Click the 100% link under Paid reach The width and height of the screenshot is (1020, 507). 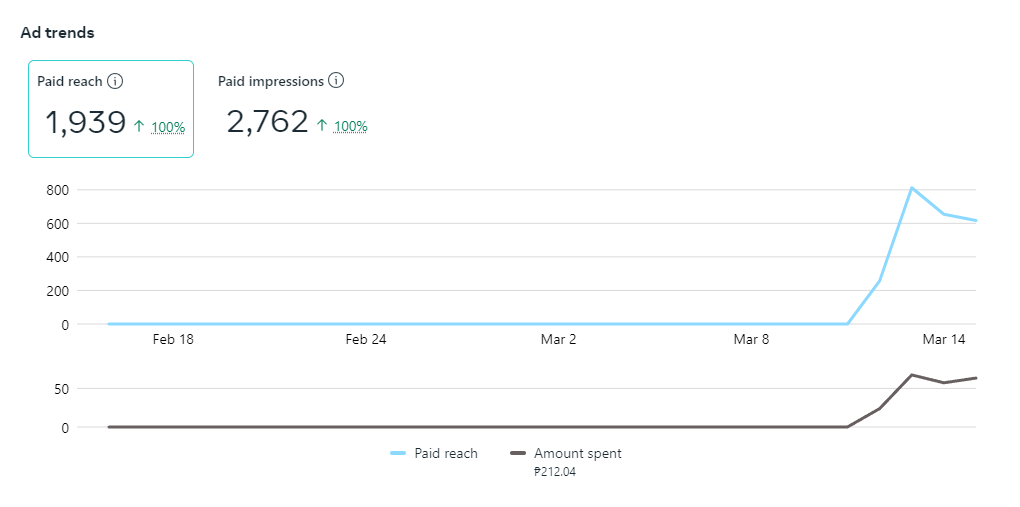pos(168,128)
